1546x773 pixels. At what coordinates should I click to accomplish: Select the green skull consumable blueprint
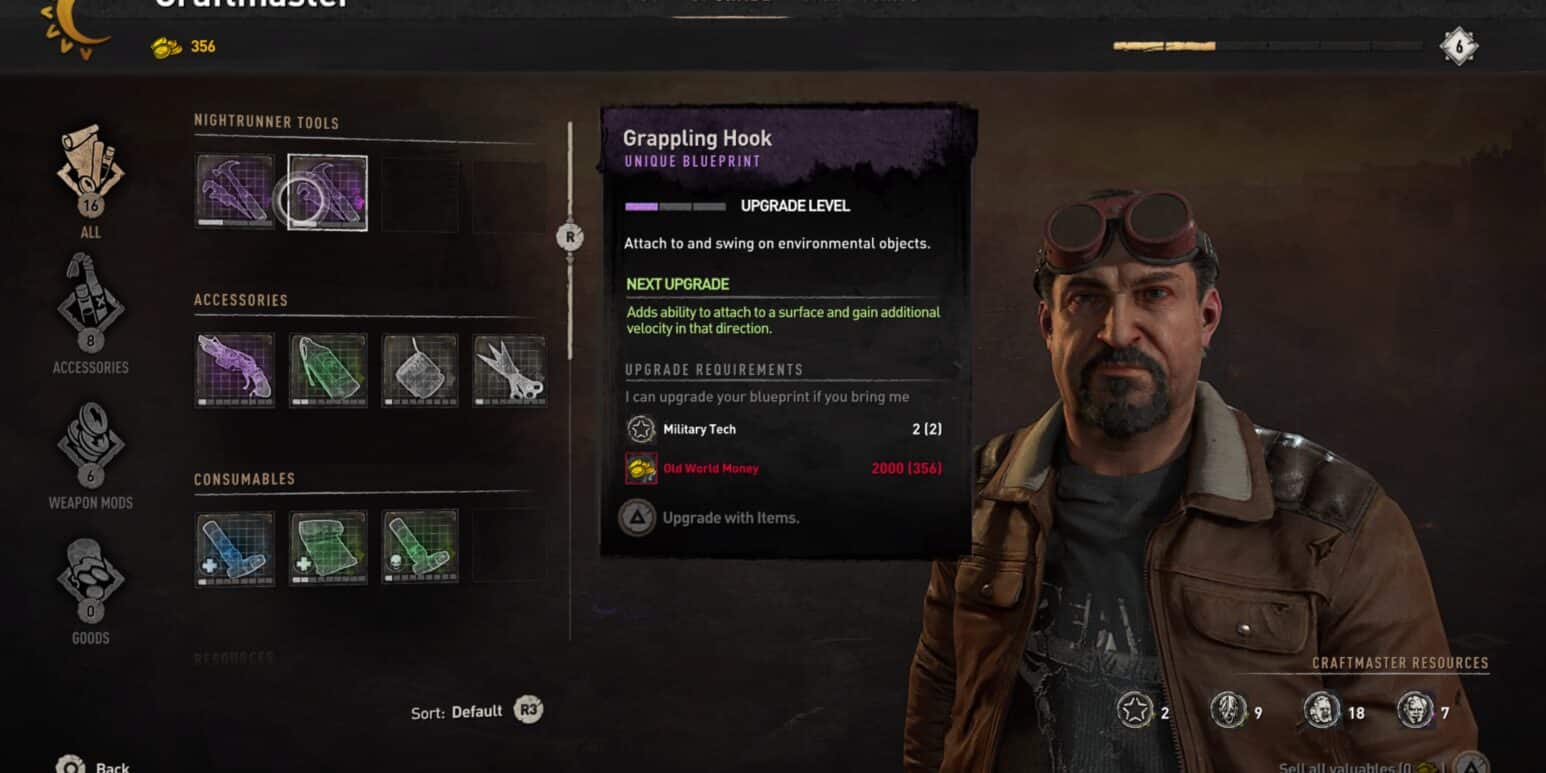[420, 548]
